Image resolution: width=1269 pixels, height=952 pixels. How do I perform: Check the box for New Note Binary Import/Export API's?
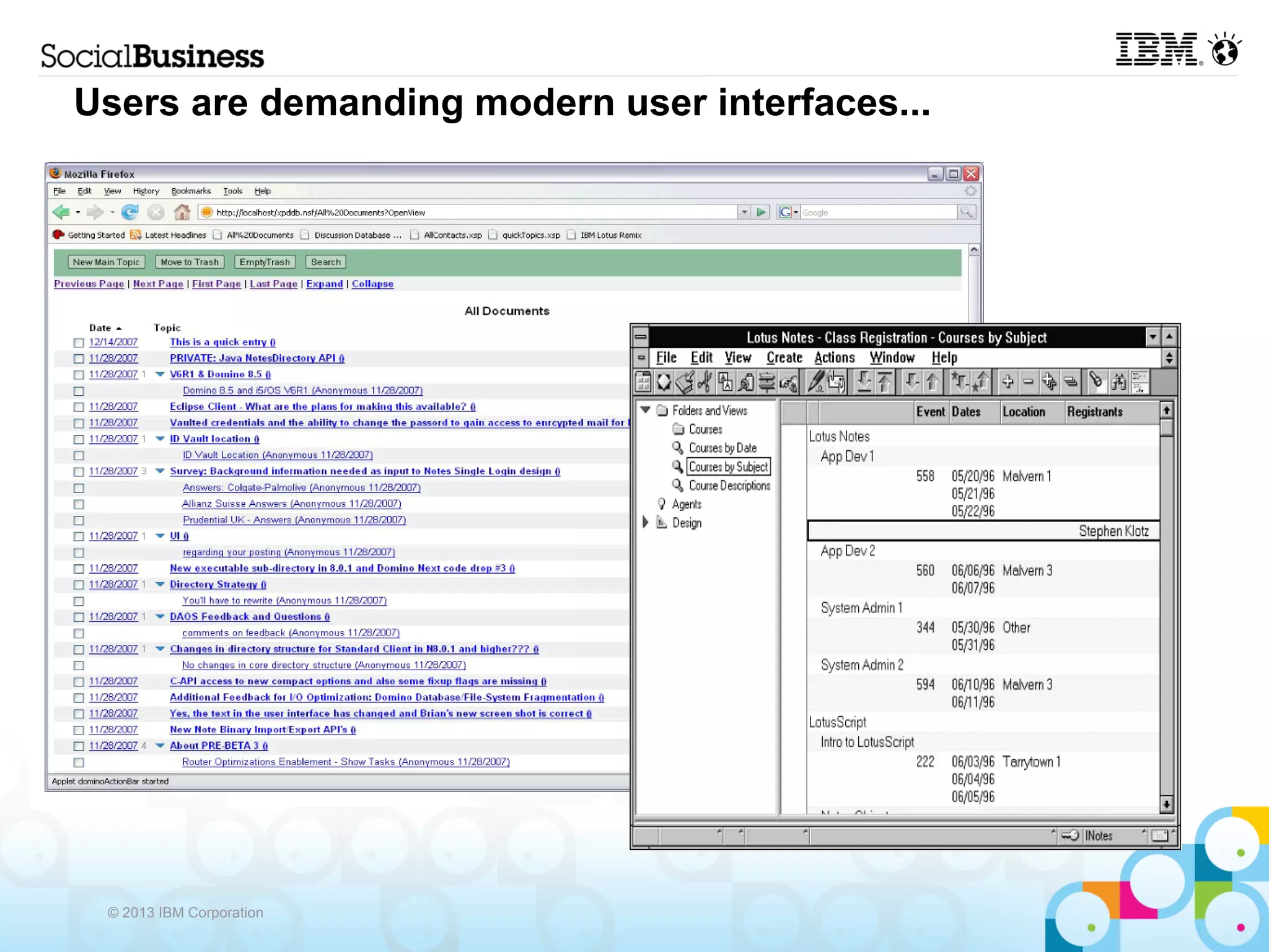coord(79,730)
